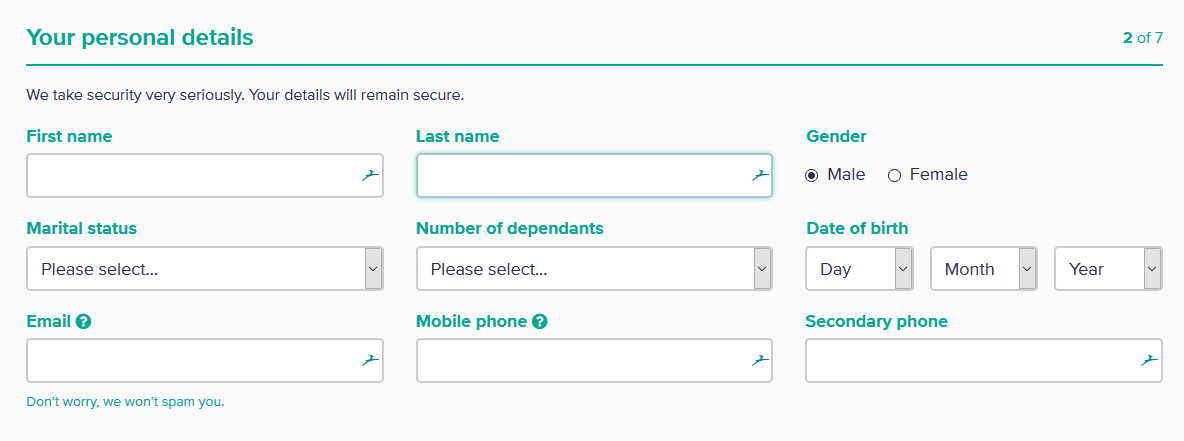Click autofill icon in Mobile phone field
Viewport: 1184px width, 441px height.
760,361
